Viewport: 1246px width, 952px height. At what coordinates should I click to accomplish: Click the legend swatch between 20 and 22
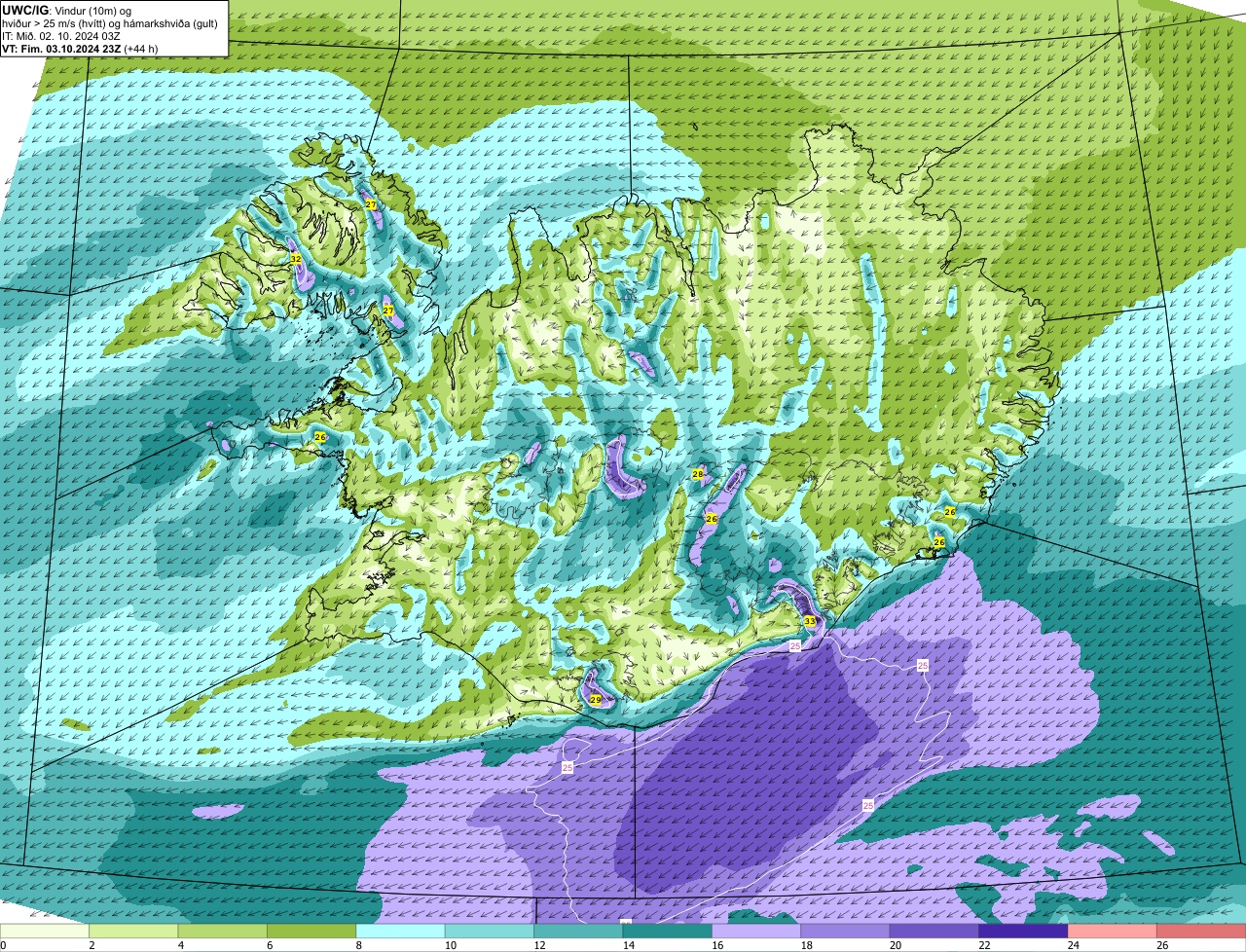pyautogui.click(x=934, y=931)
